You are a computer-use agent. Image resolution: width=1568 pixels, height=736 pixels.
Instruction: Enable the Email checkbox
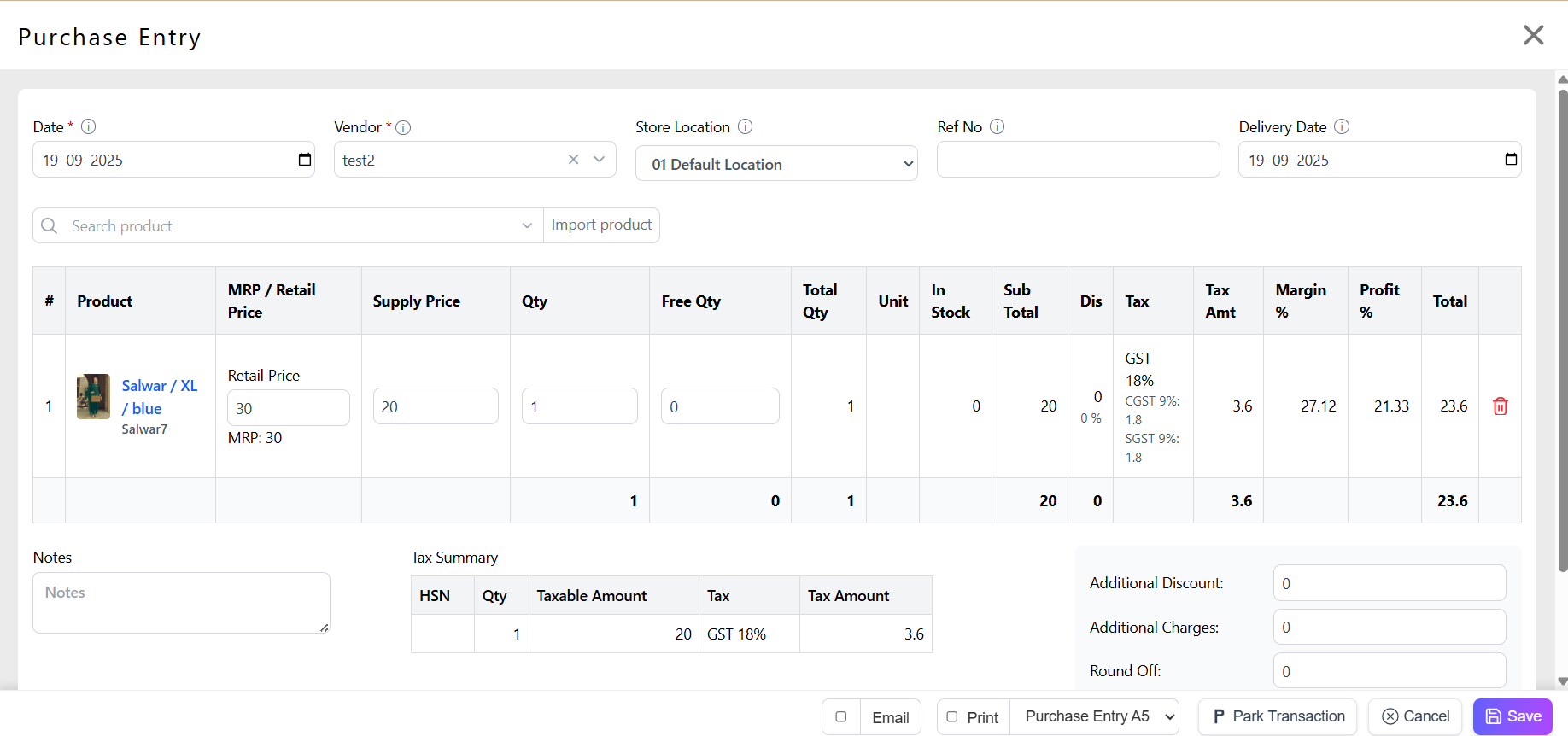tap(841, 717)
